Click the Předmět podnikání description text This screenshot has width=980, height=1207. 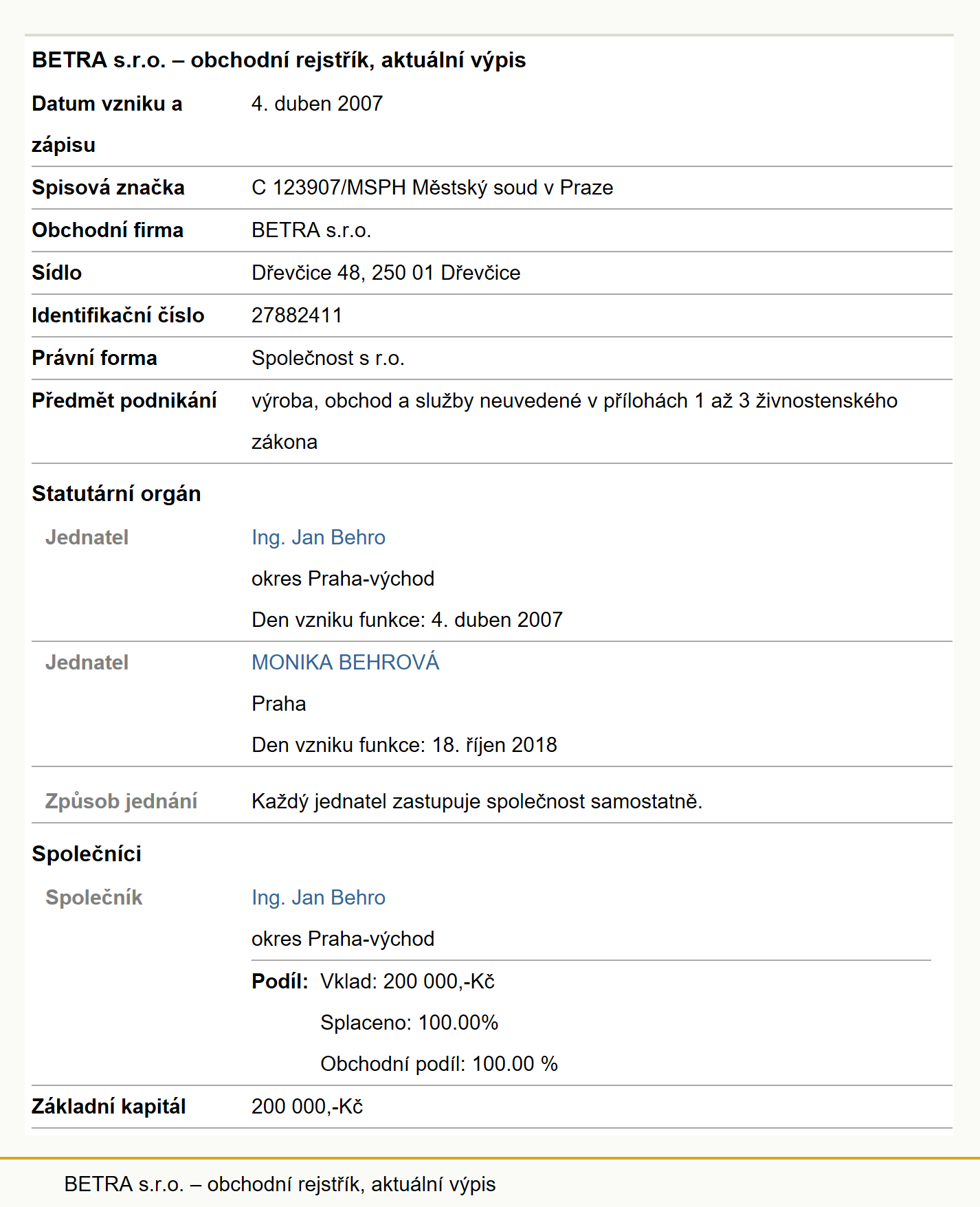pos(575,421)
